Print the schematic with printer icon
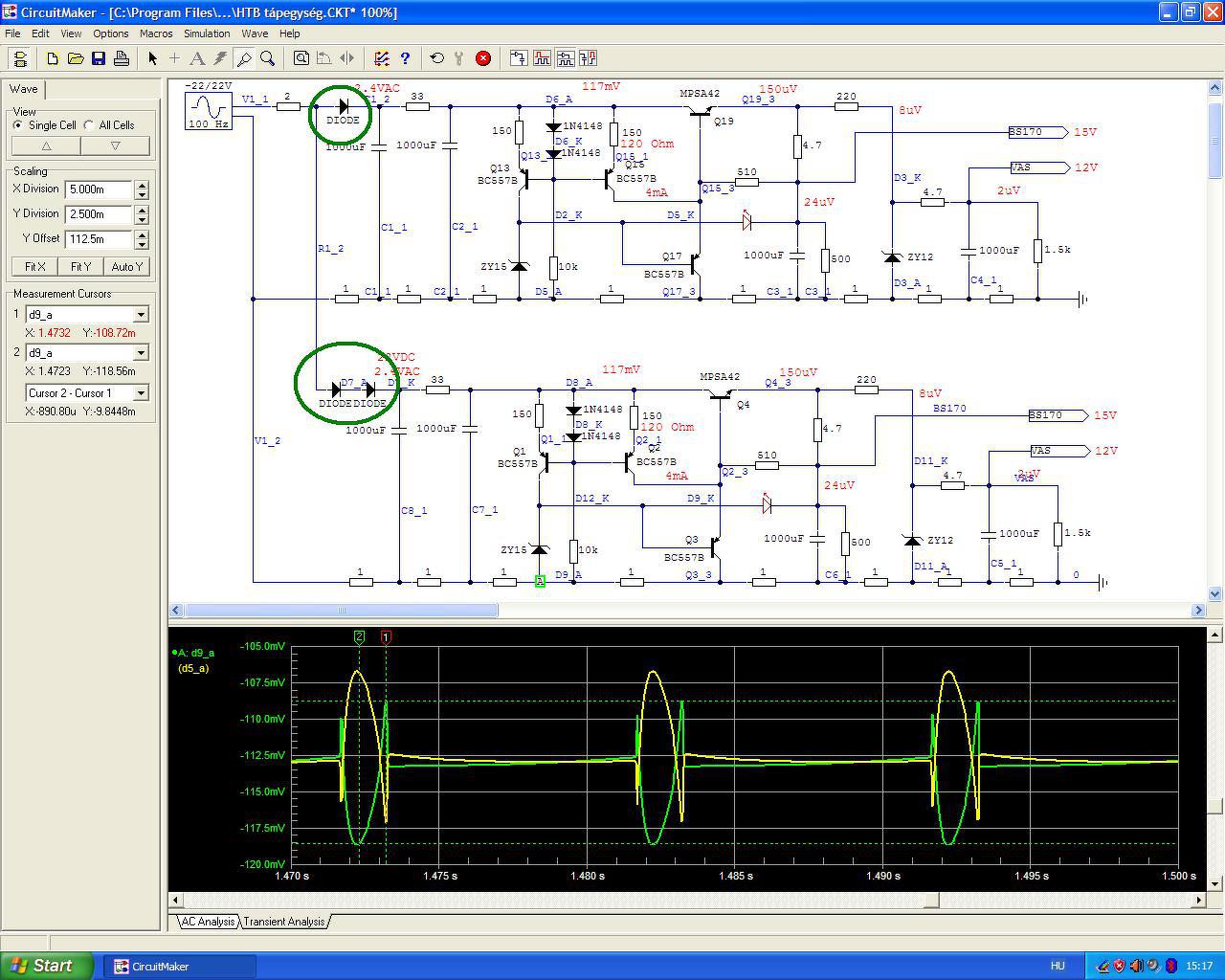The height and width of the screenshot is (980, 1225). (x=122, y=58)
